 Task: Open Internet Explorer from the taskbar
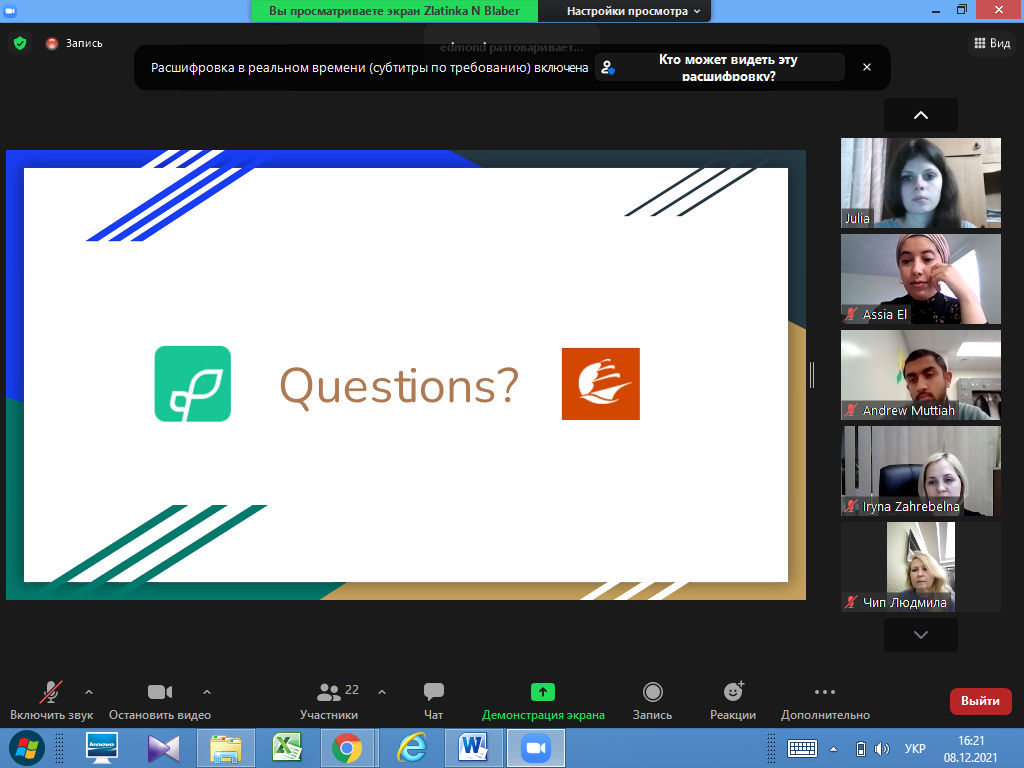click(x=412, y=748)
